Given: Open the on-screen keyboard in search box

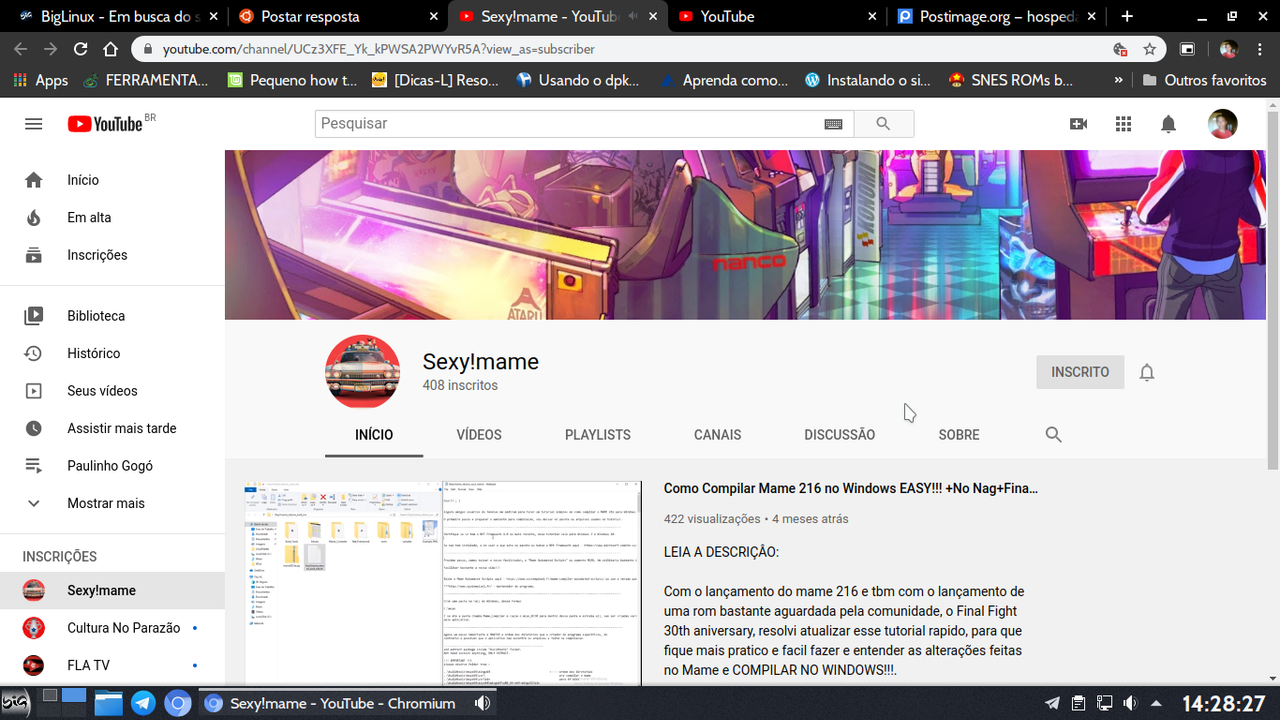Looking at the screenshot, I should point(833,124).
